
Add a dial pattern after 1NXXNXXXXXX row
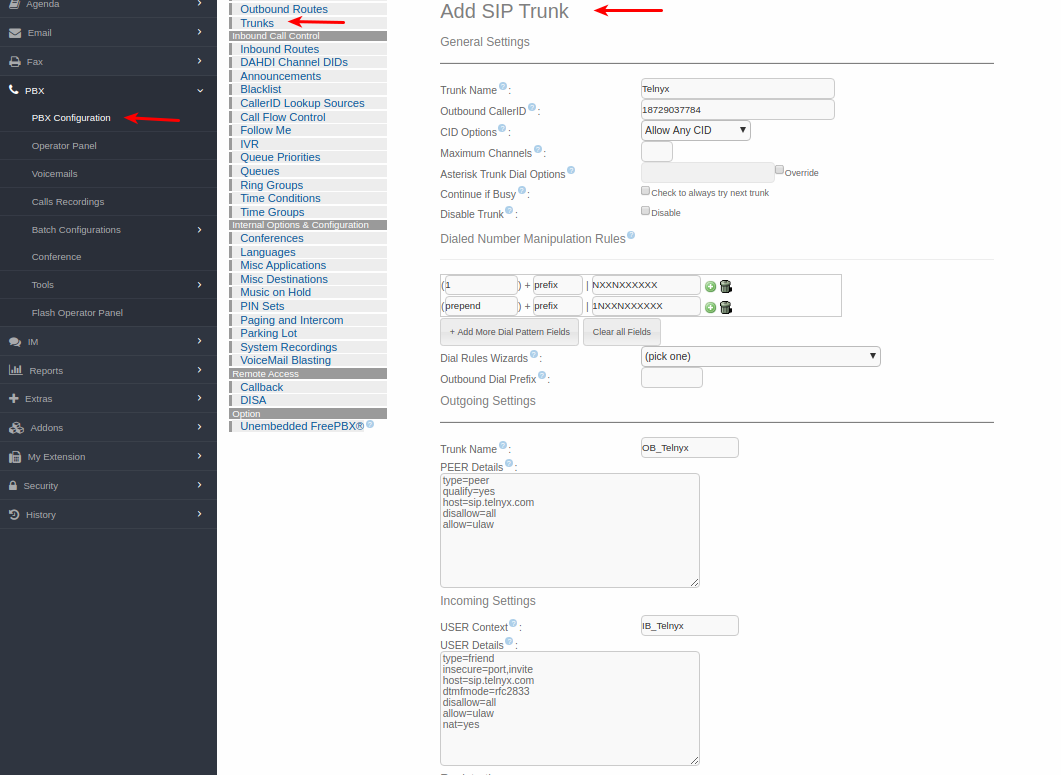point(710,307)
